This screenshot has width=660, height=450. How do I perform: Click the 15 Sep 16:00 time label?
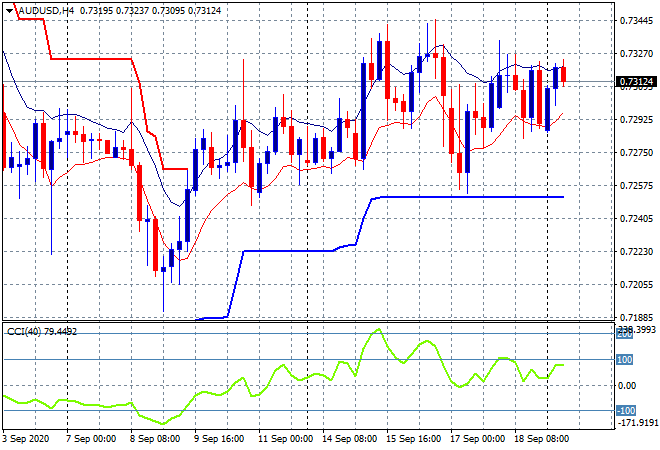click(413, 439)
